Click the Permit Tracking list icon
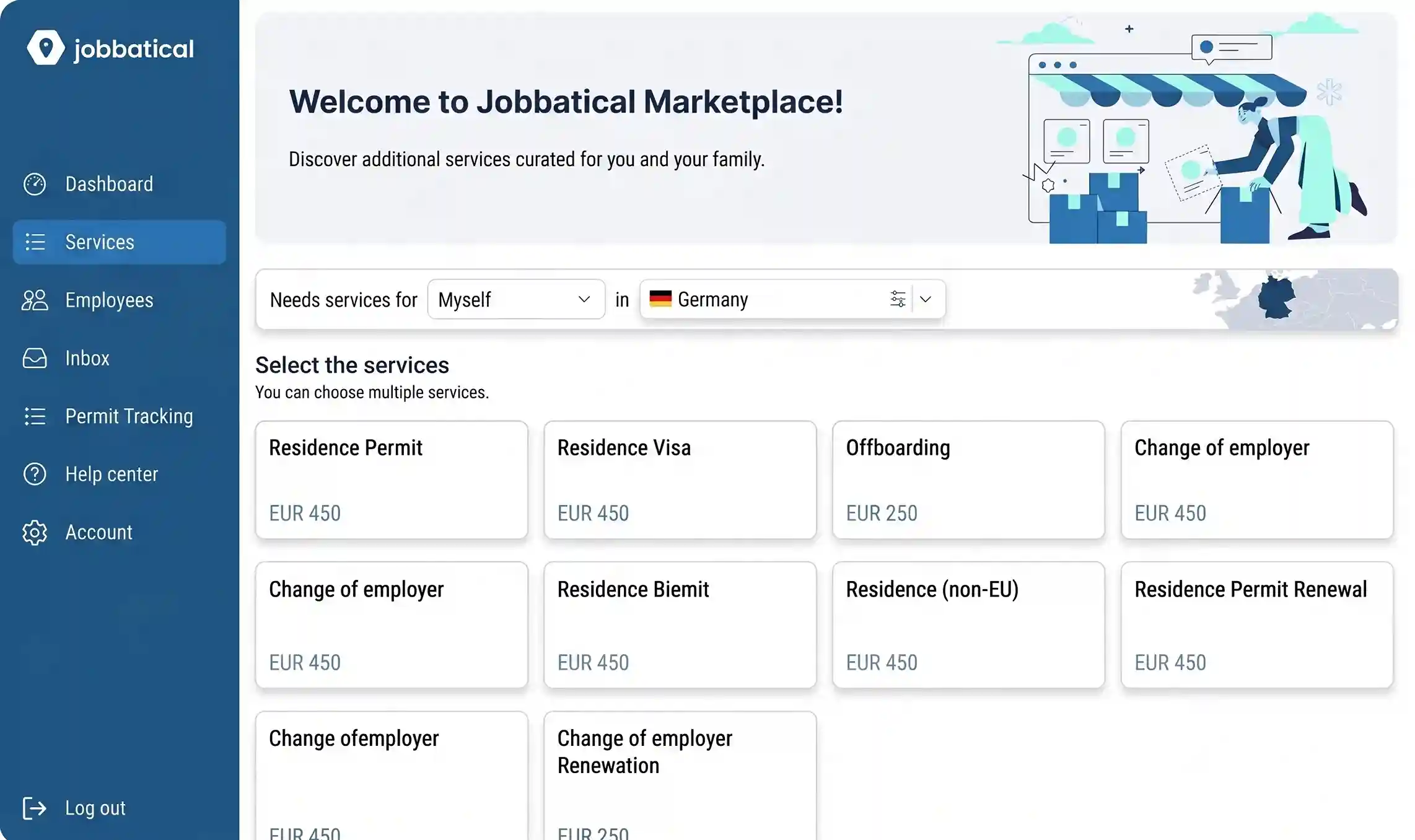This screenshot has height=840, width=1415. tap(35, 416)
